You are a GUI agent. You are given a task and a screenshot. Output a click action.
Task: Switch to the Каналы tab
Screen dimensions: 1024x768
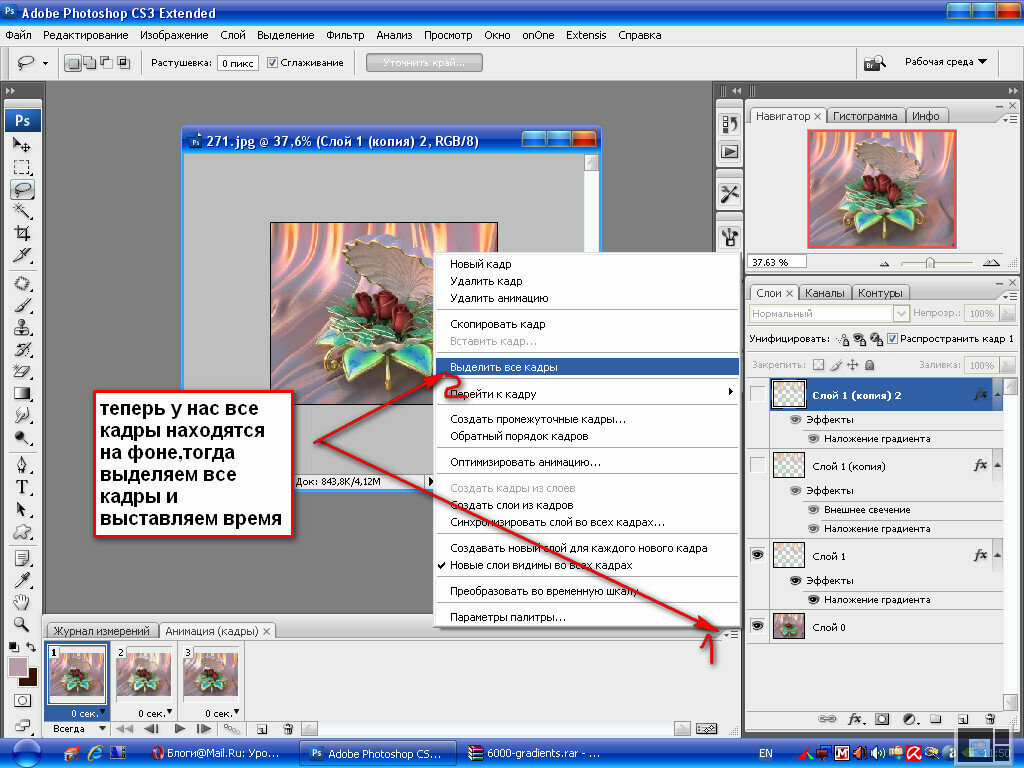click(824, 293)
